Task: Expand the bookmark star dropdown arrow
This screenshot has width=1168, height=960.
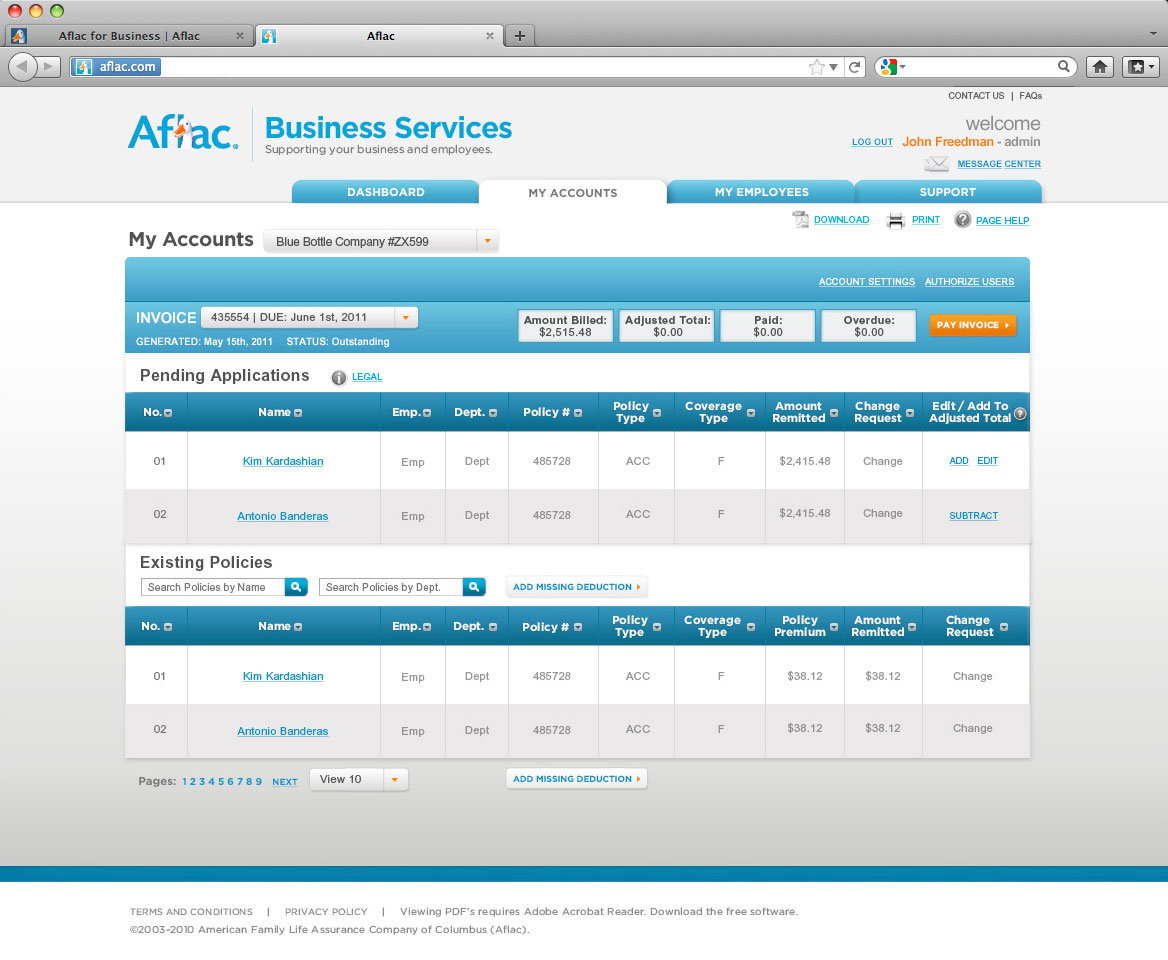Action: [834, 68]
